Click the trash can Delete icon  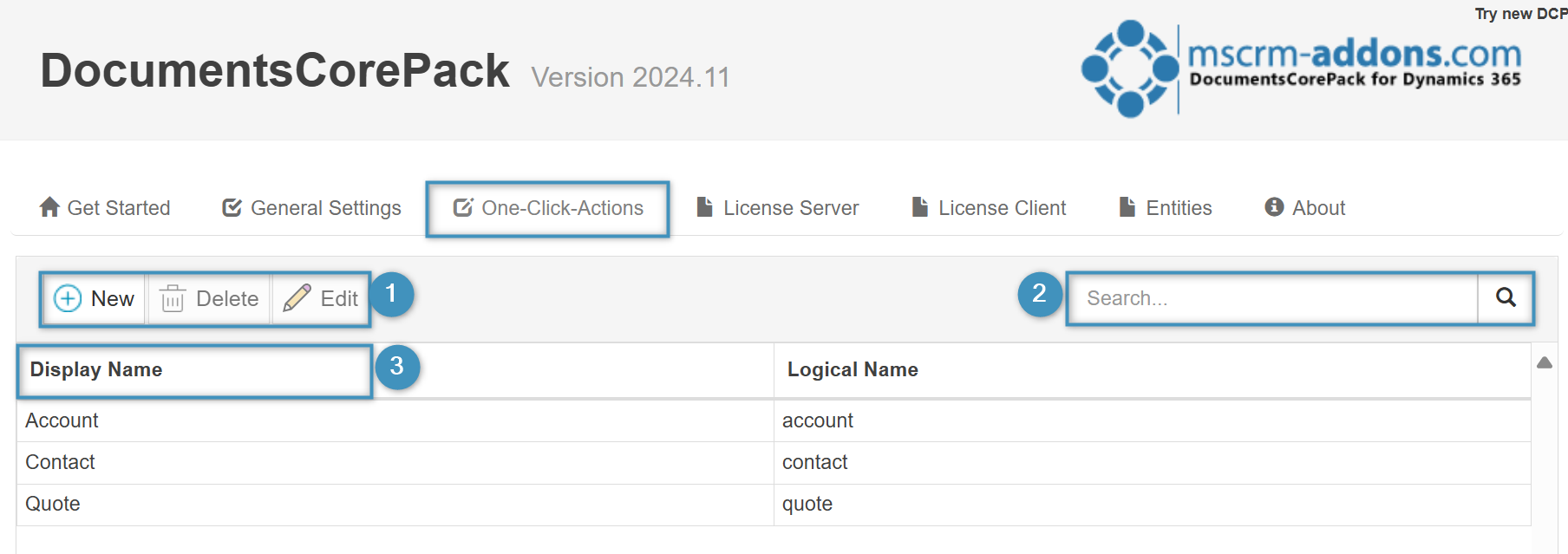coord(173,299)
